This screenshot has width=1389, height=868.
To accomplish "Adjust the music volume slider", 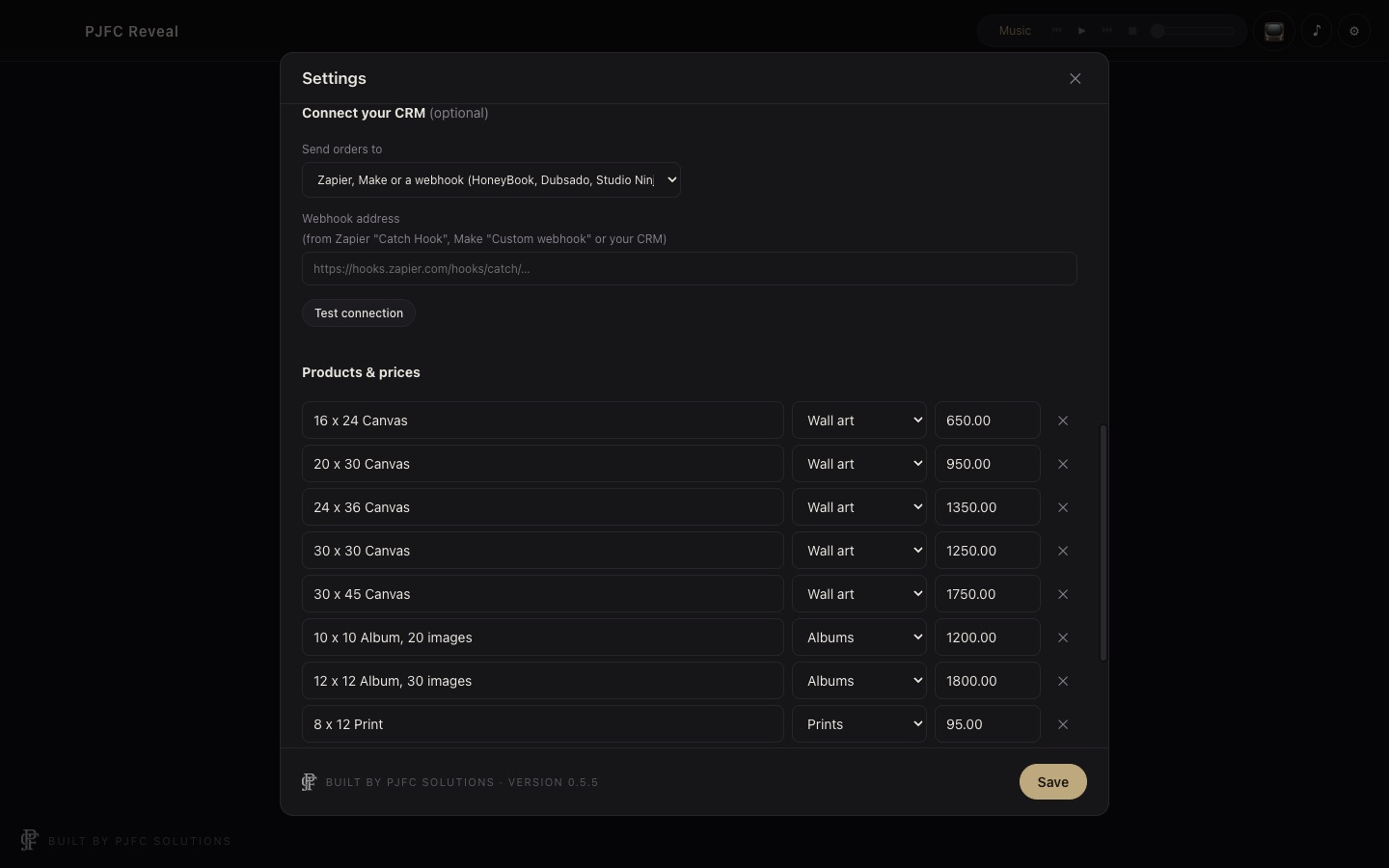I will point(1193,31).
